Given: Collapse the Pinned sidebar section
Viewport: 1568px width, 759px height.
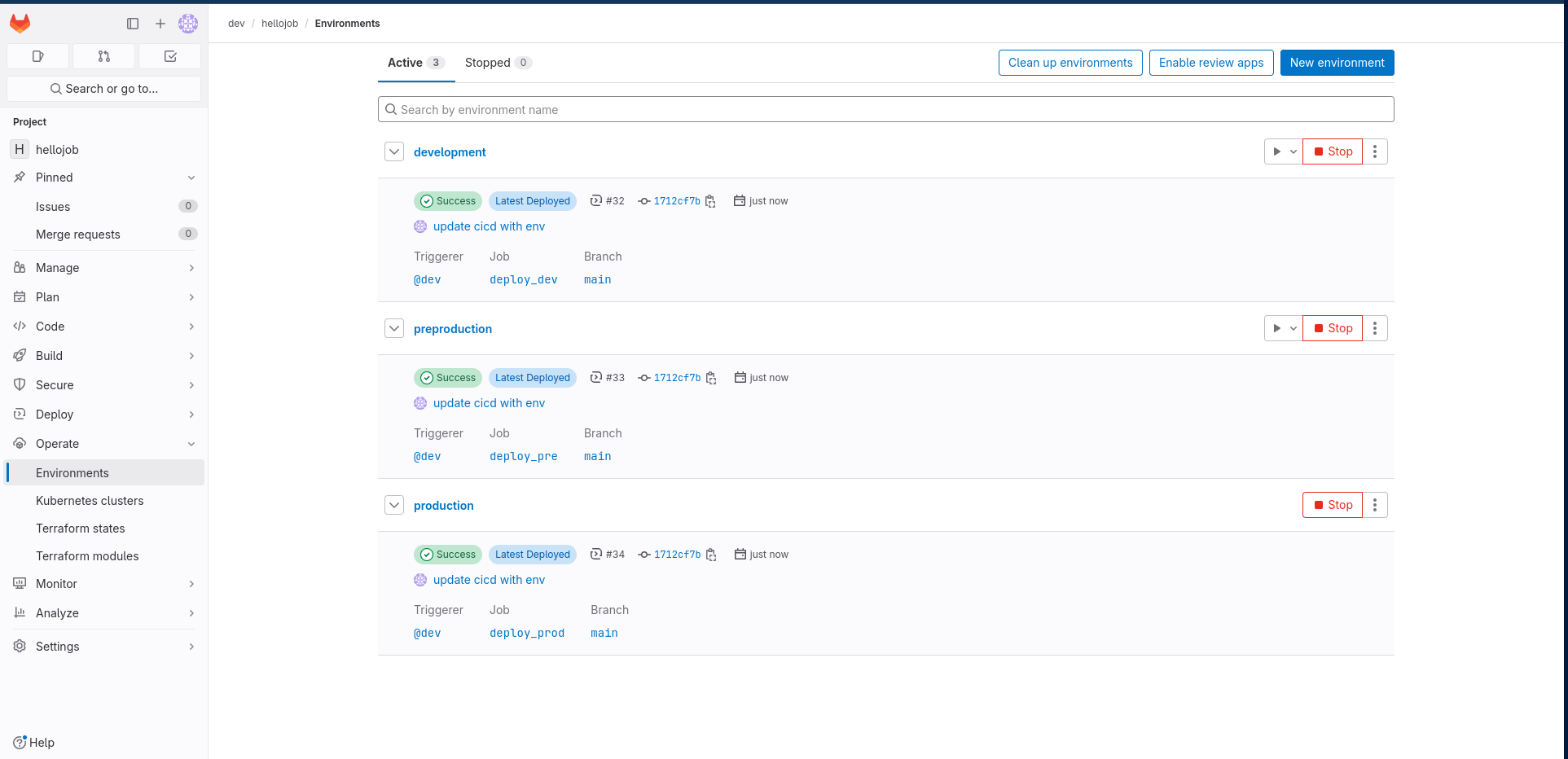Looking at the screenshot, I should point(104,178).
